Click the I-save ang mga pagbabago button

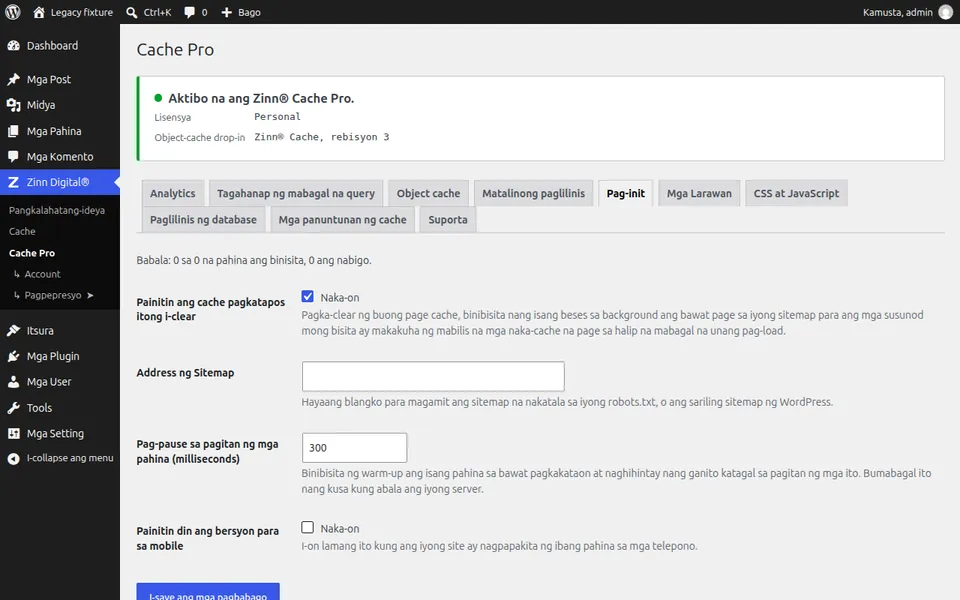tap(208, 592)
